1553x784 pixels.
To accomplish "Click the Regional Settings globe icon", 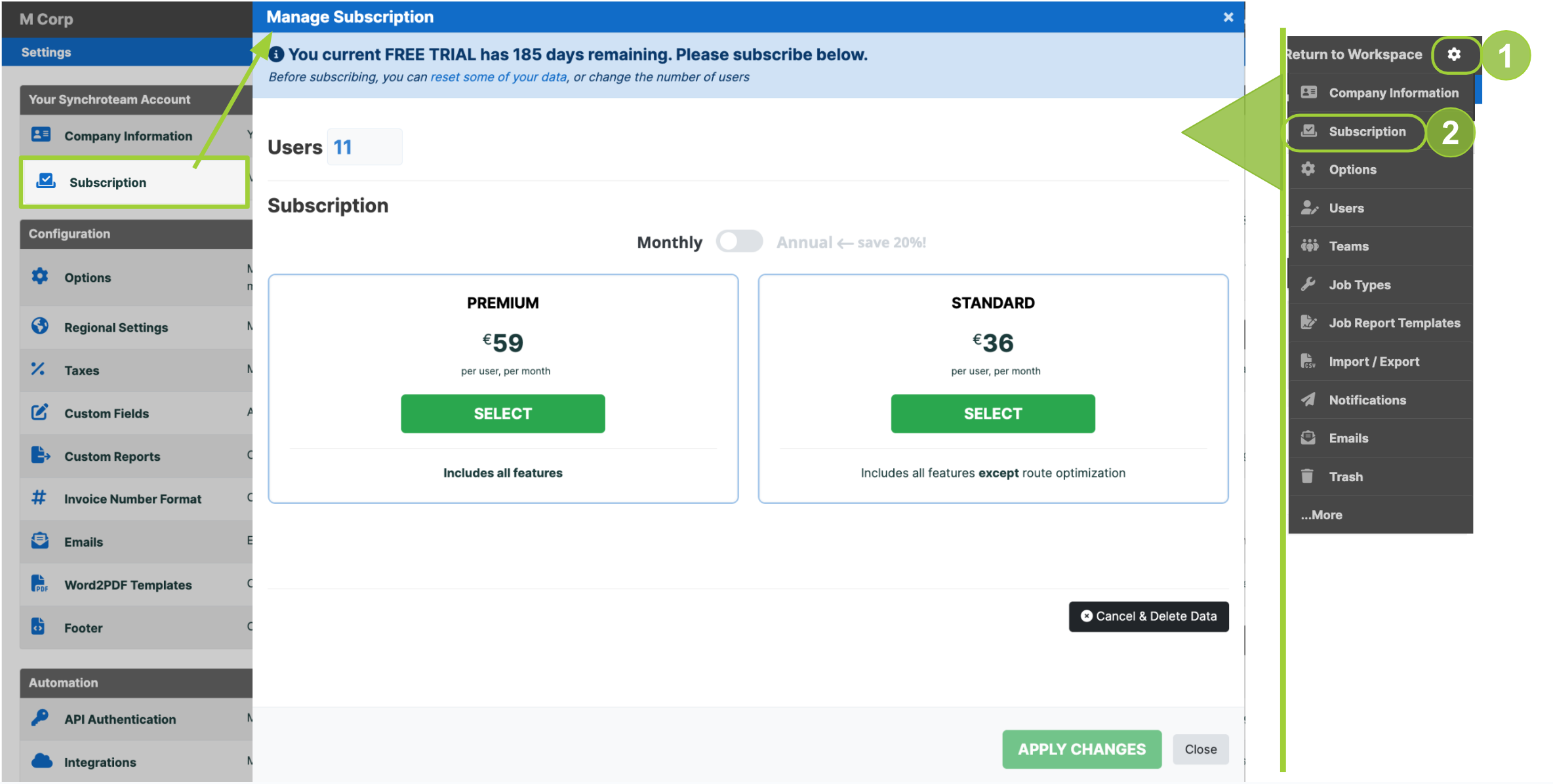I will [41, 326].
